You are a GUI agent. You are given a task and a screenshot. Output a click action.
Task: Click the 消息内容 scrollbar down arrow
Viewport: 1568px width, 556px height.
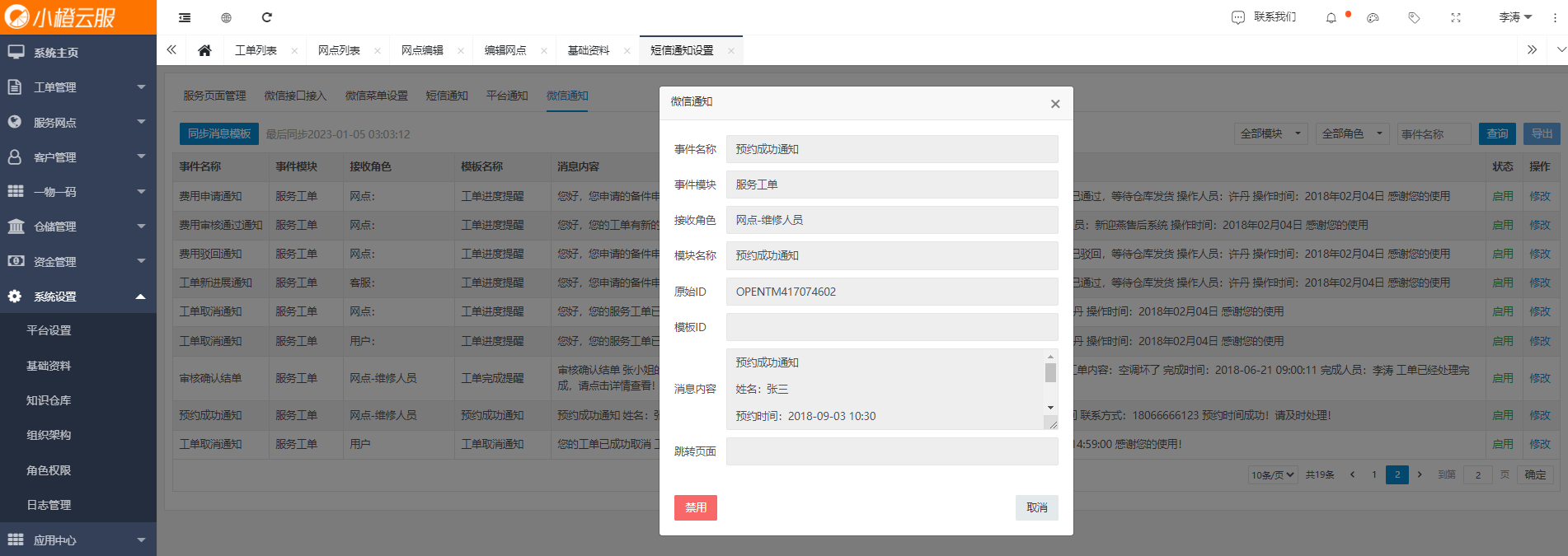(x=1050, y=408)
